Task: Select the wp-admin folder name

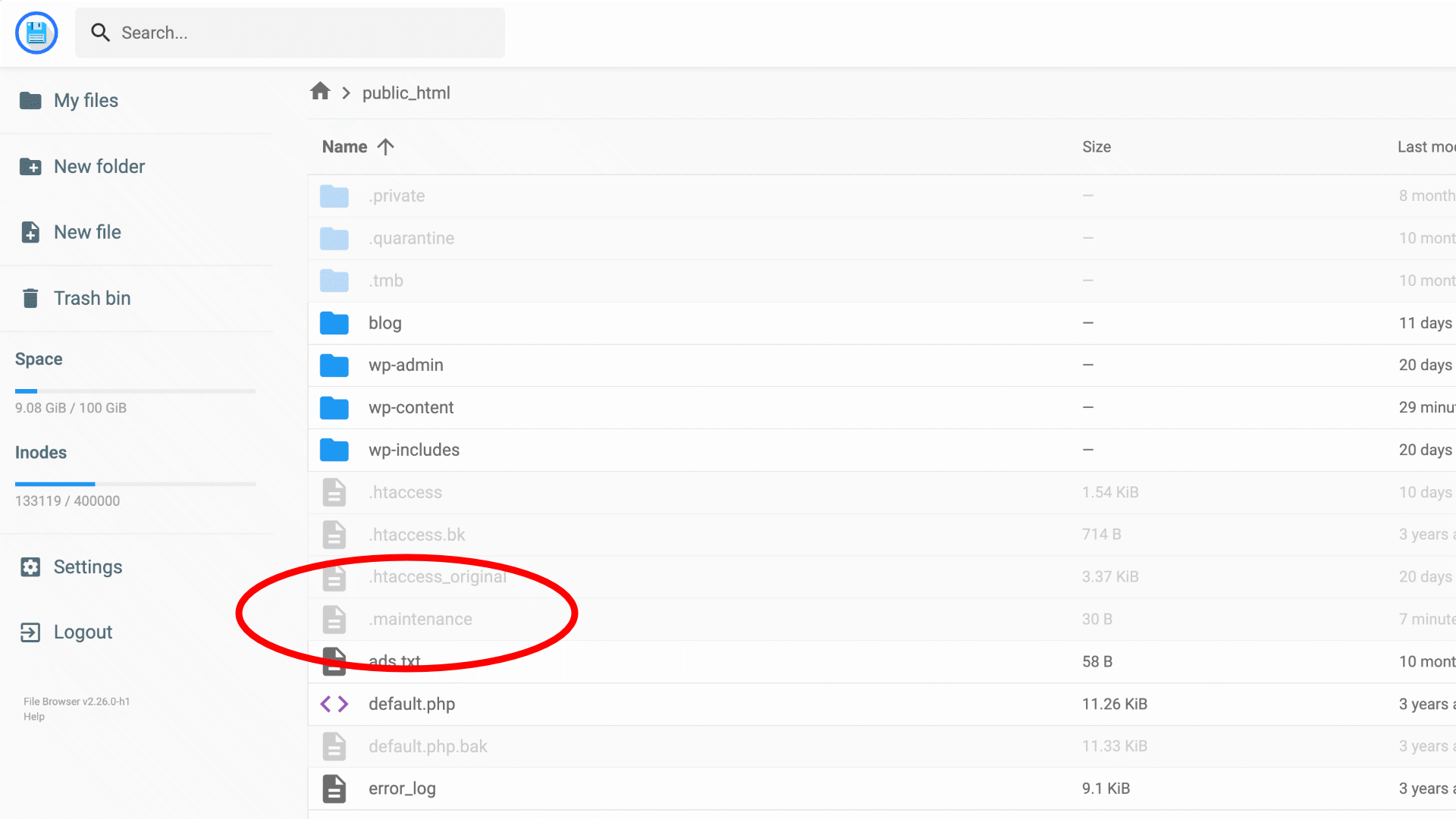Action: point(406,365)
